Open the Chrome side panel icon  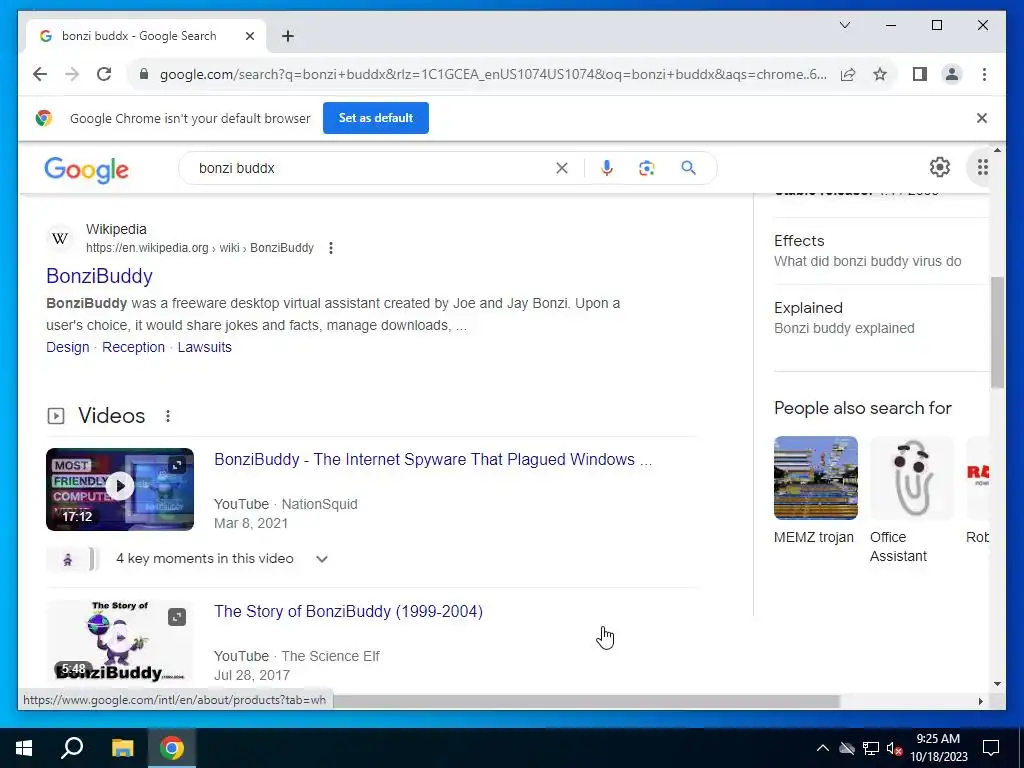(x=920, y=74)
